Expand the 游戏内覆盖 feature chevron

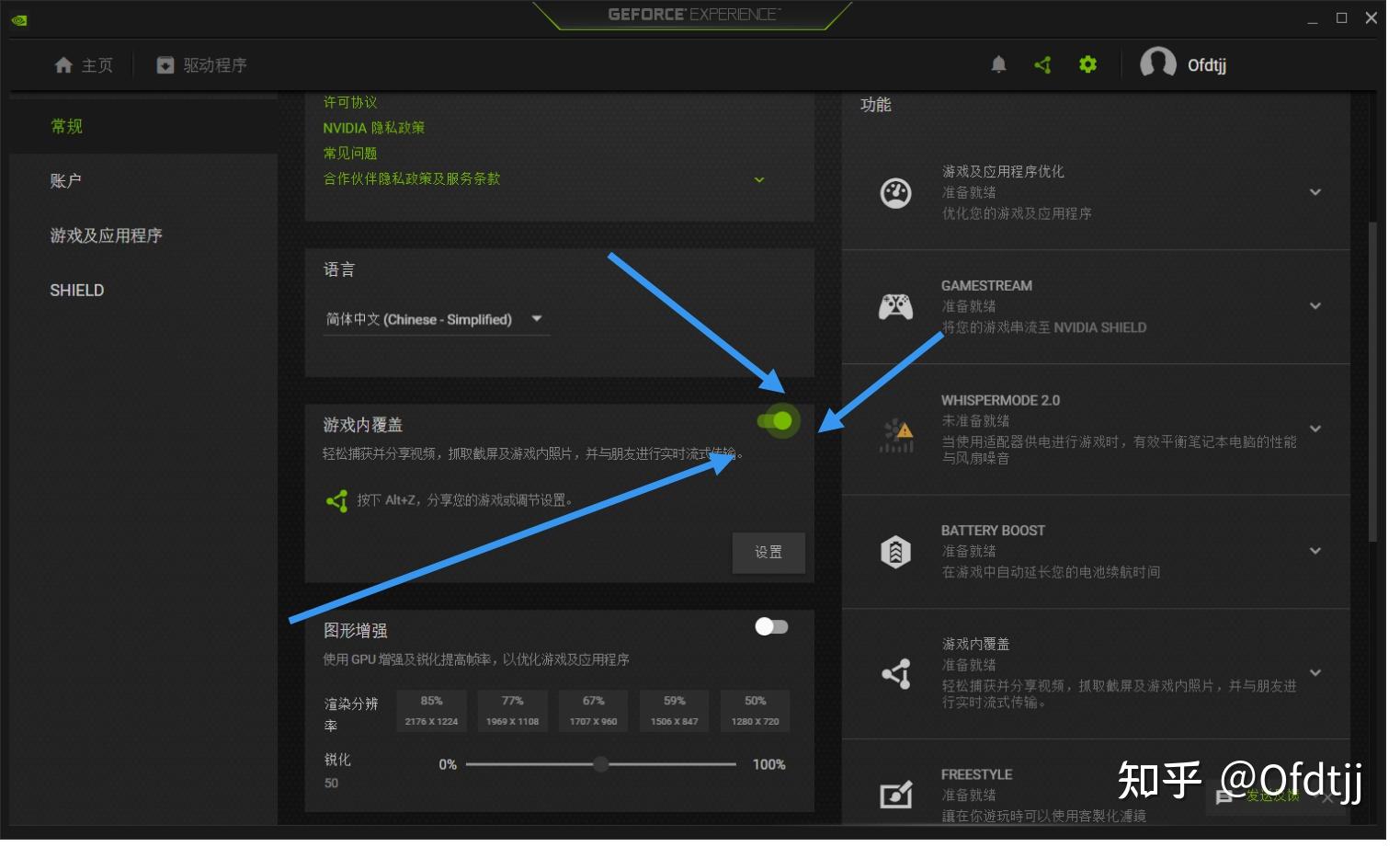1315,673
